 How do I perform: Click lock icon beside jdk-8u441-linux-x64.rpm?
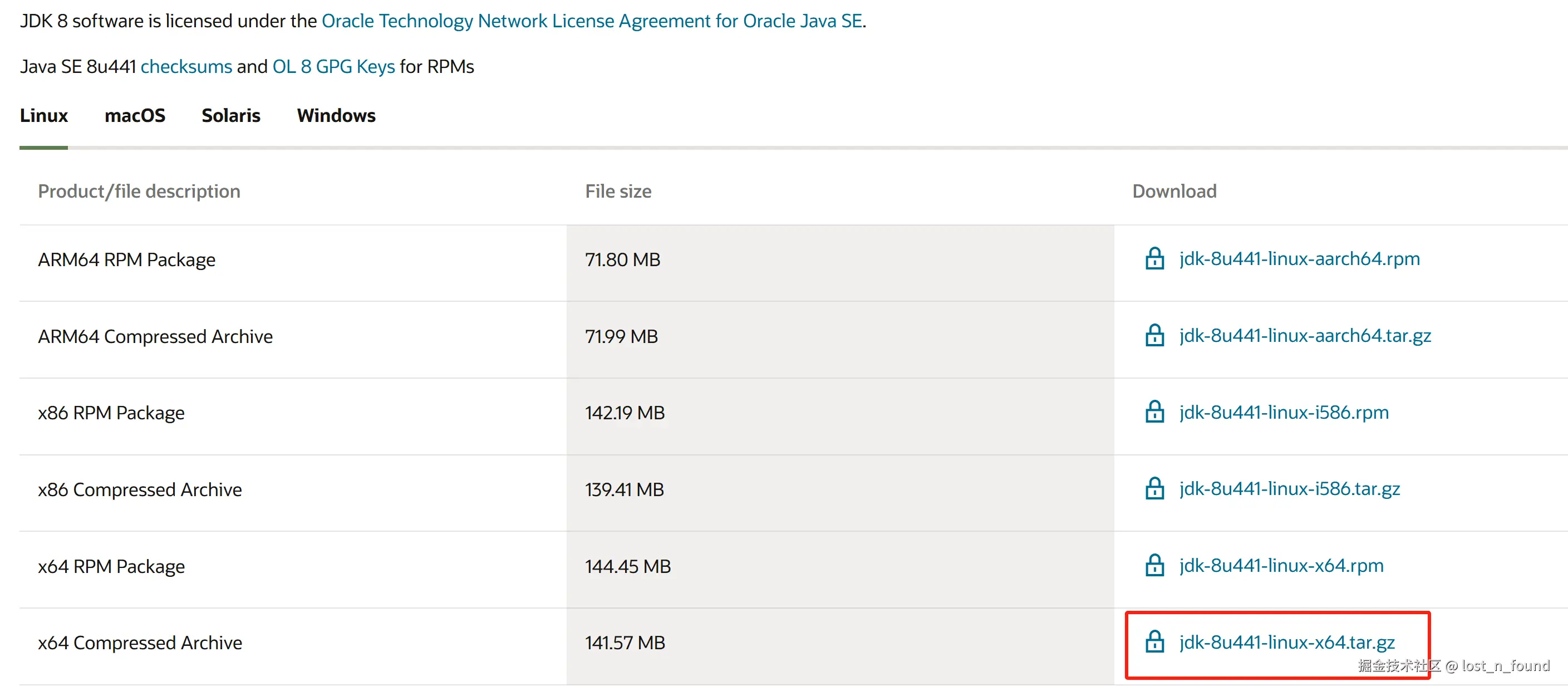[1154, 566]
